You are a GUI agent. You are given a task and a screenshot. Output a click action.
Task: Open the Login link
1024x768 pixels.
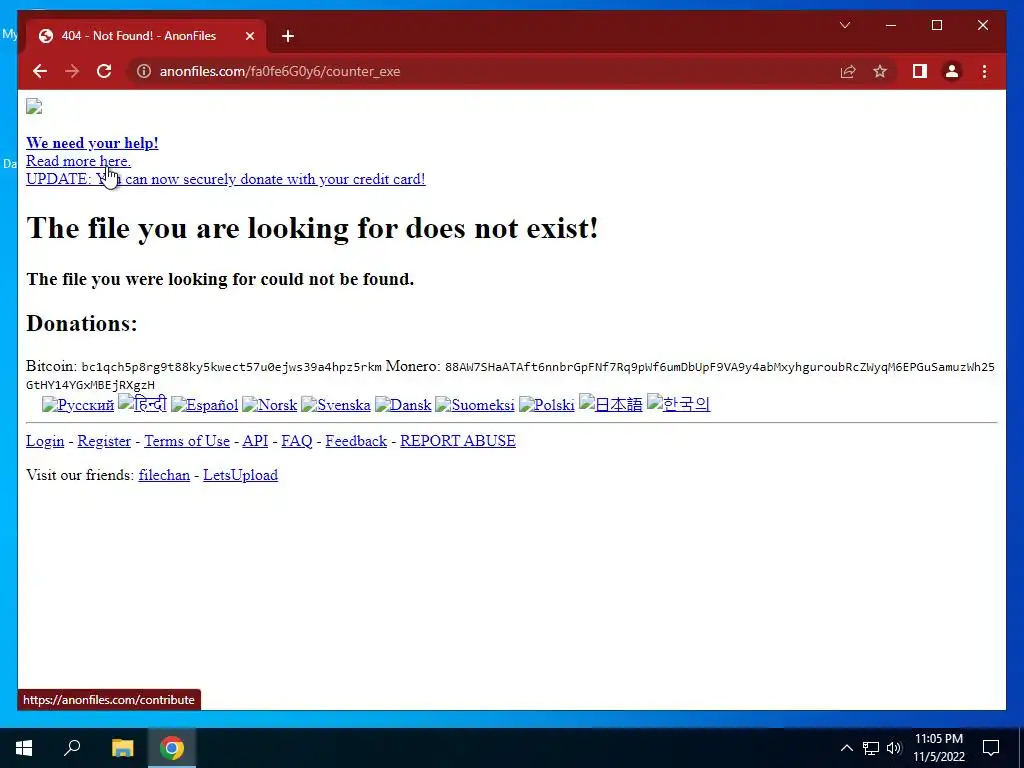click(45, 441)
